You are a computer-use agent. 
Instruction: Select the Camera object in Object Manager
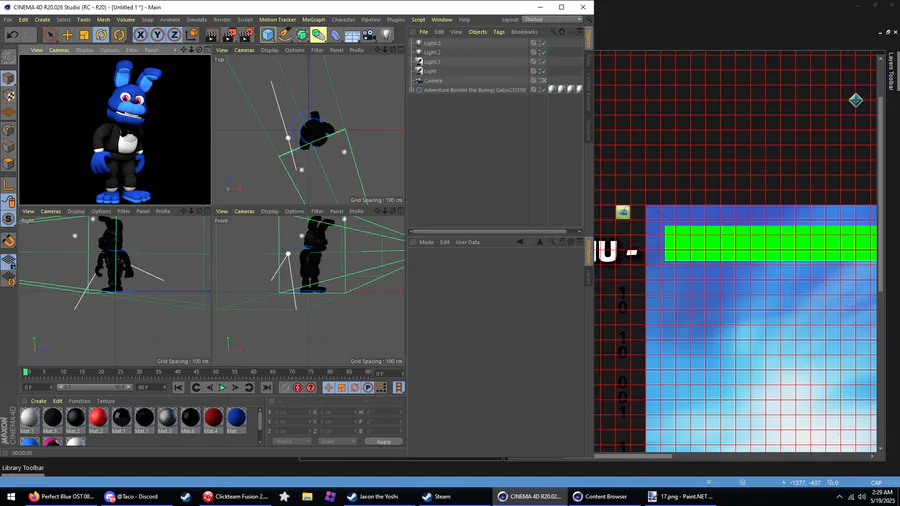pos(433,81)
